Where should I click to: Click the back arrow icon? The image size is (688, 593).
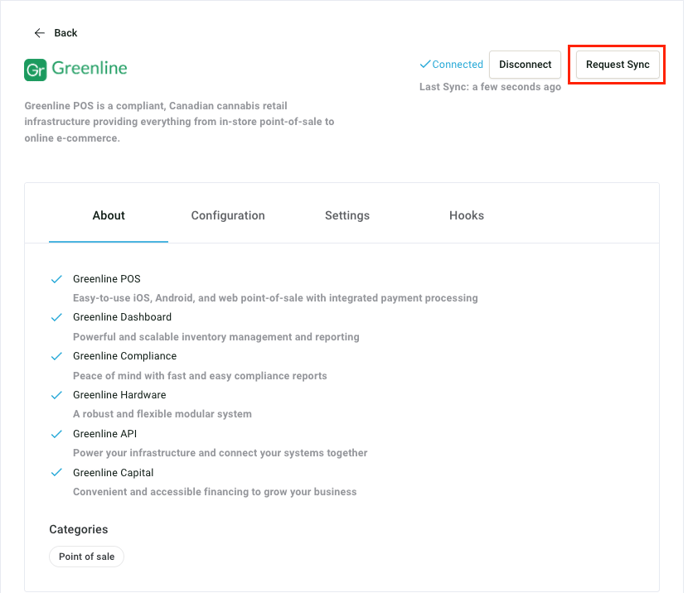click(x=40, y=33)
